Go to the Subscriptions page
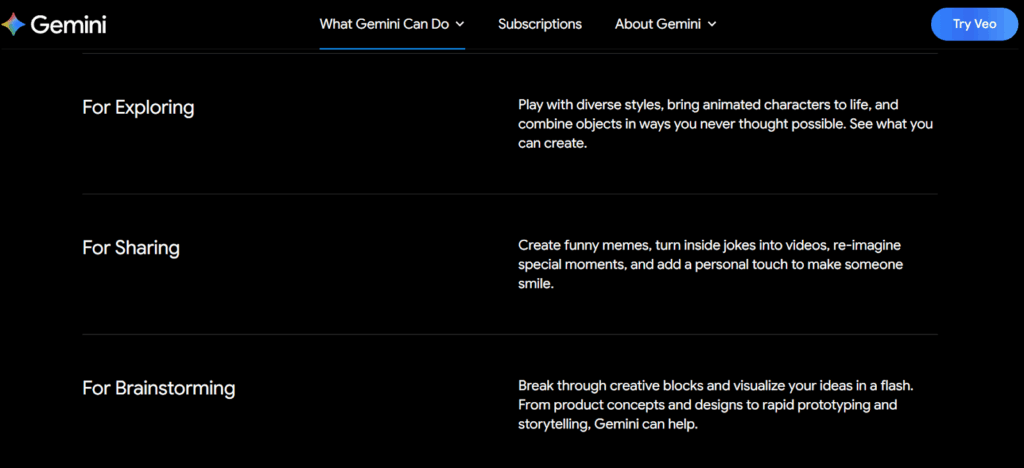The image size is (1024, 468). click(x=540, y=24)
